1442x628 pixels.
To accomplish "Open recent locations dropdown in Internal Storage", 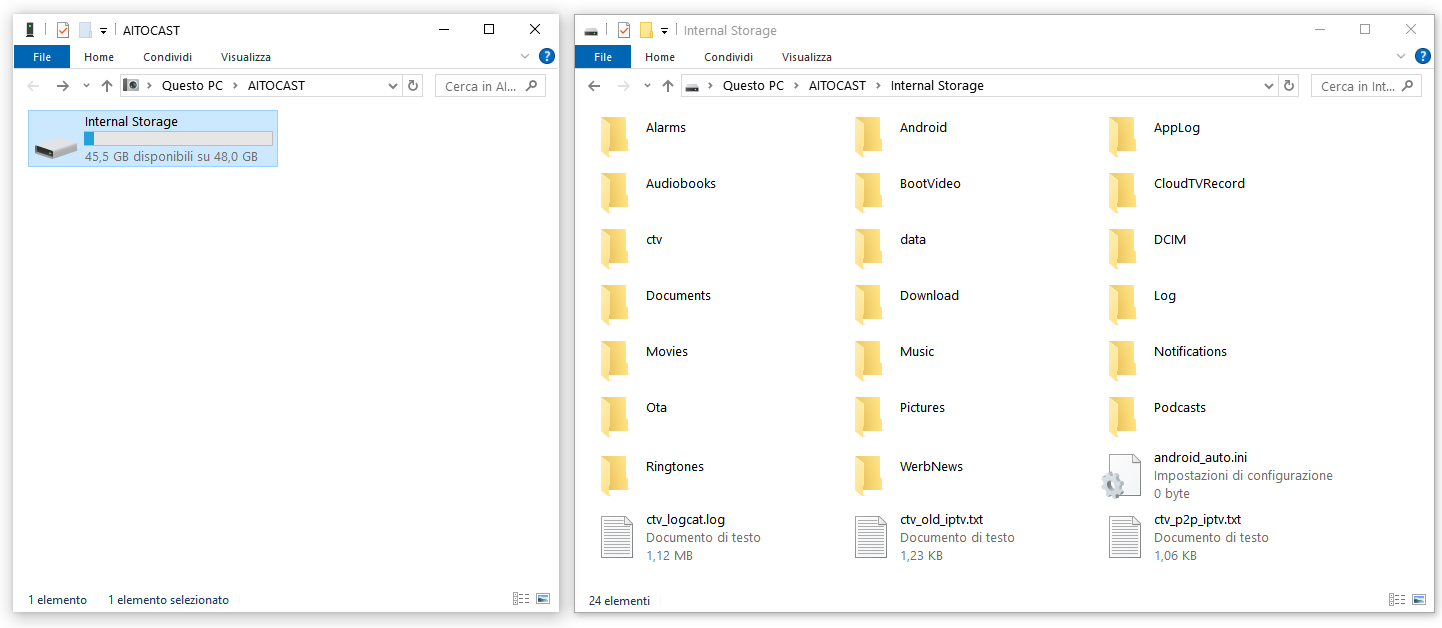I will (x=647, y=86).
